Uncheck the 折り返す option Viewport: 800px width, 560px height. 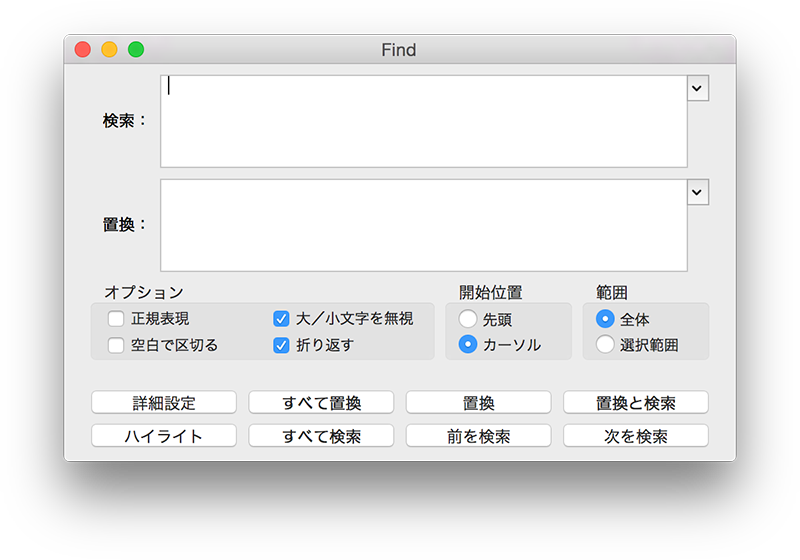click(x=281, y=345)
